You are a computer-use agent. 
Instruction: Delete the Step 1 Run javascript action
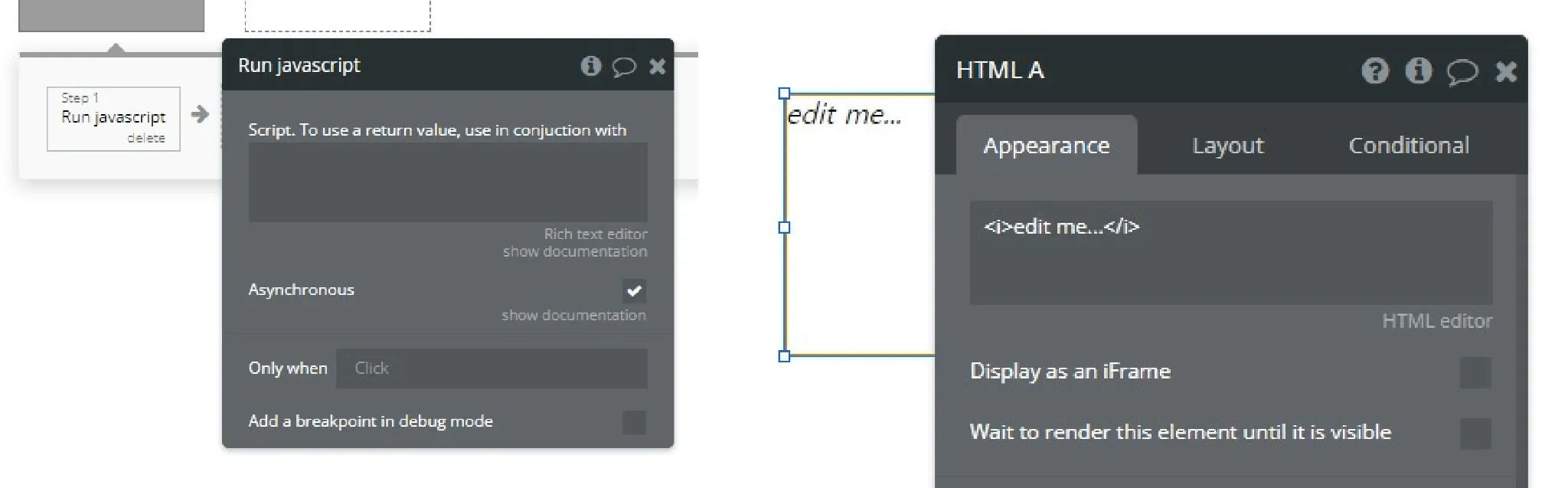145,138
